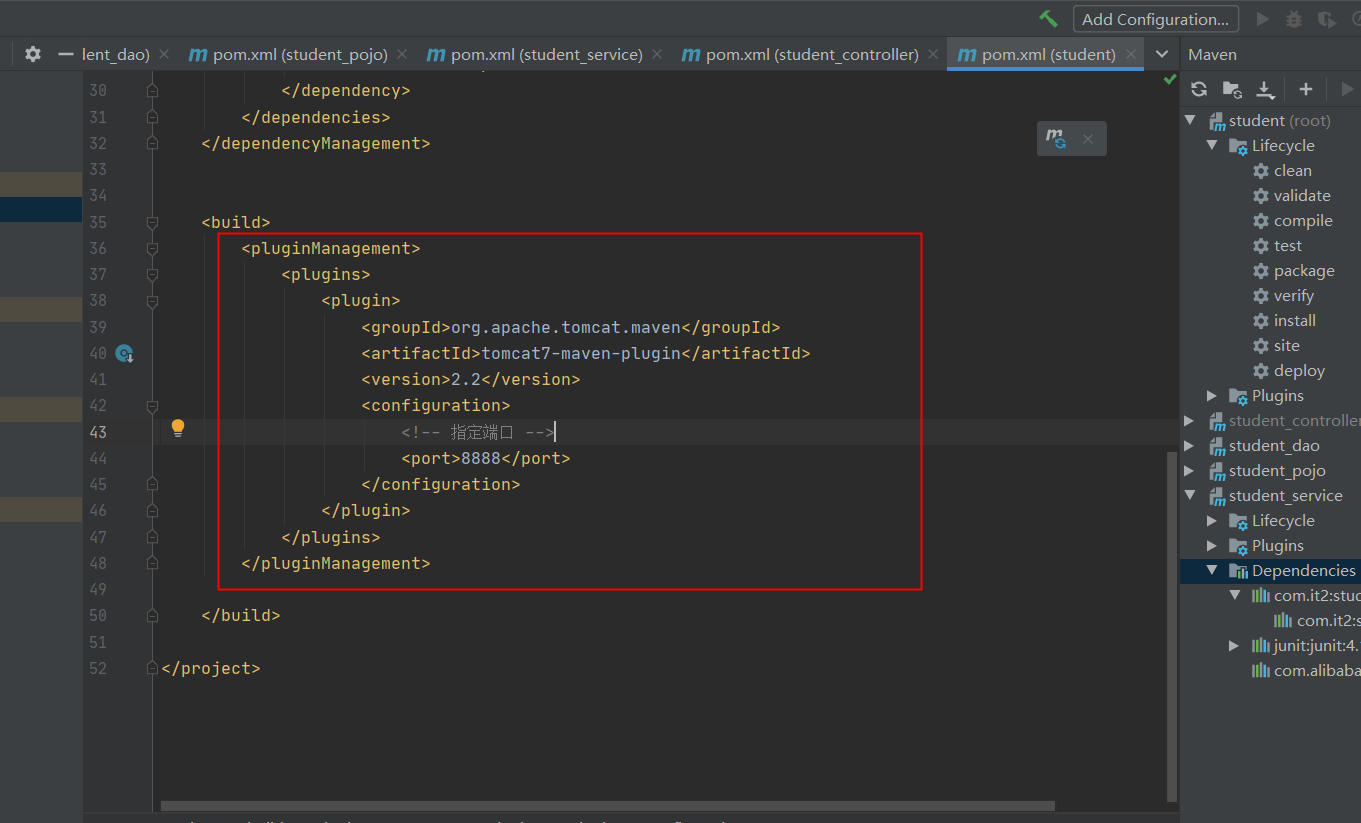Click the fold marker at line 52
Viewport: 1361px width, 823px height.
(x=152, y=668)
